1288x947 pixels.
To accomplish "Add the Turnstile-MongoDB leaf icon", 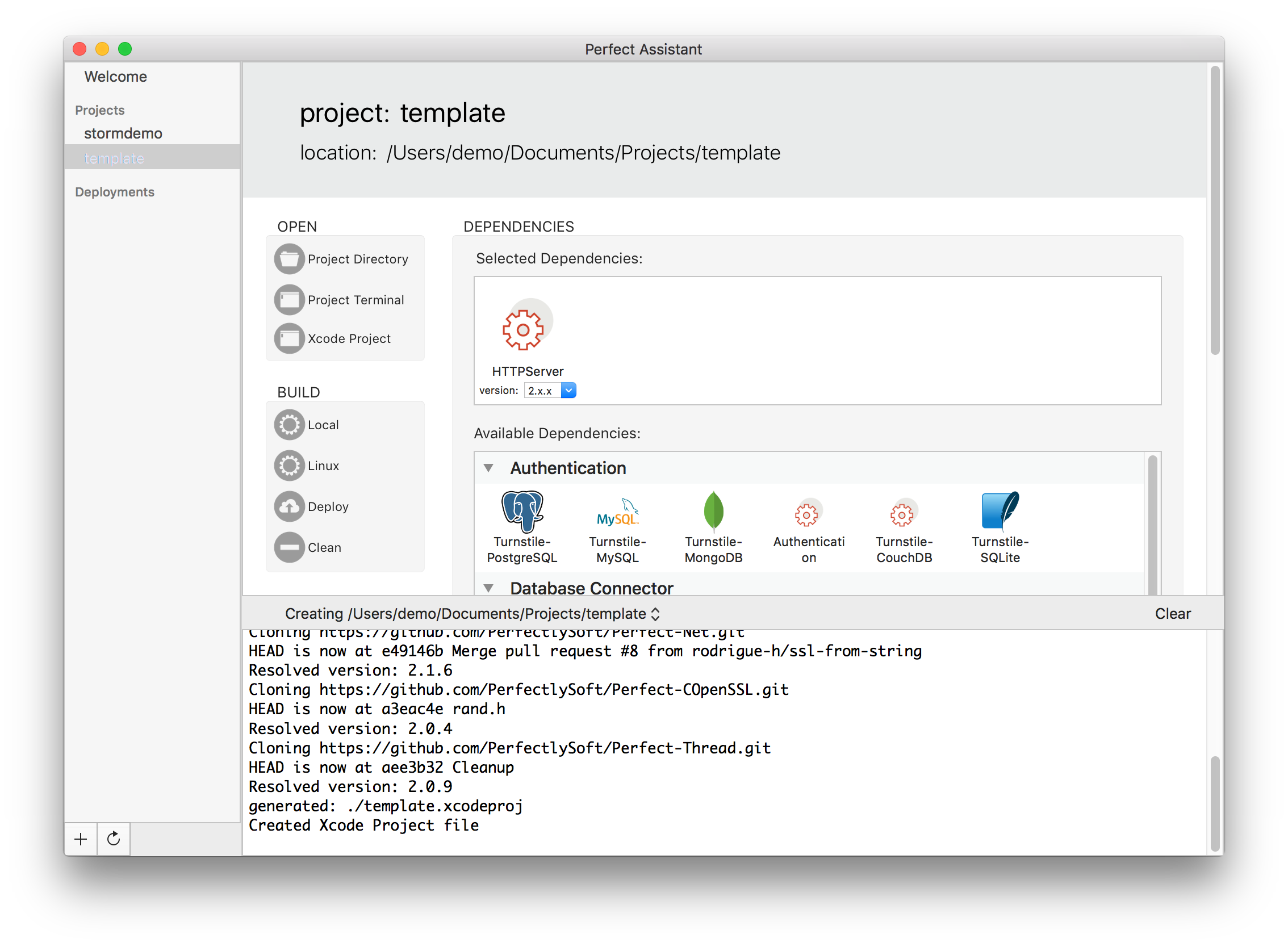I will pyautogui.click(x=713, y=512).
